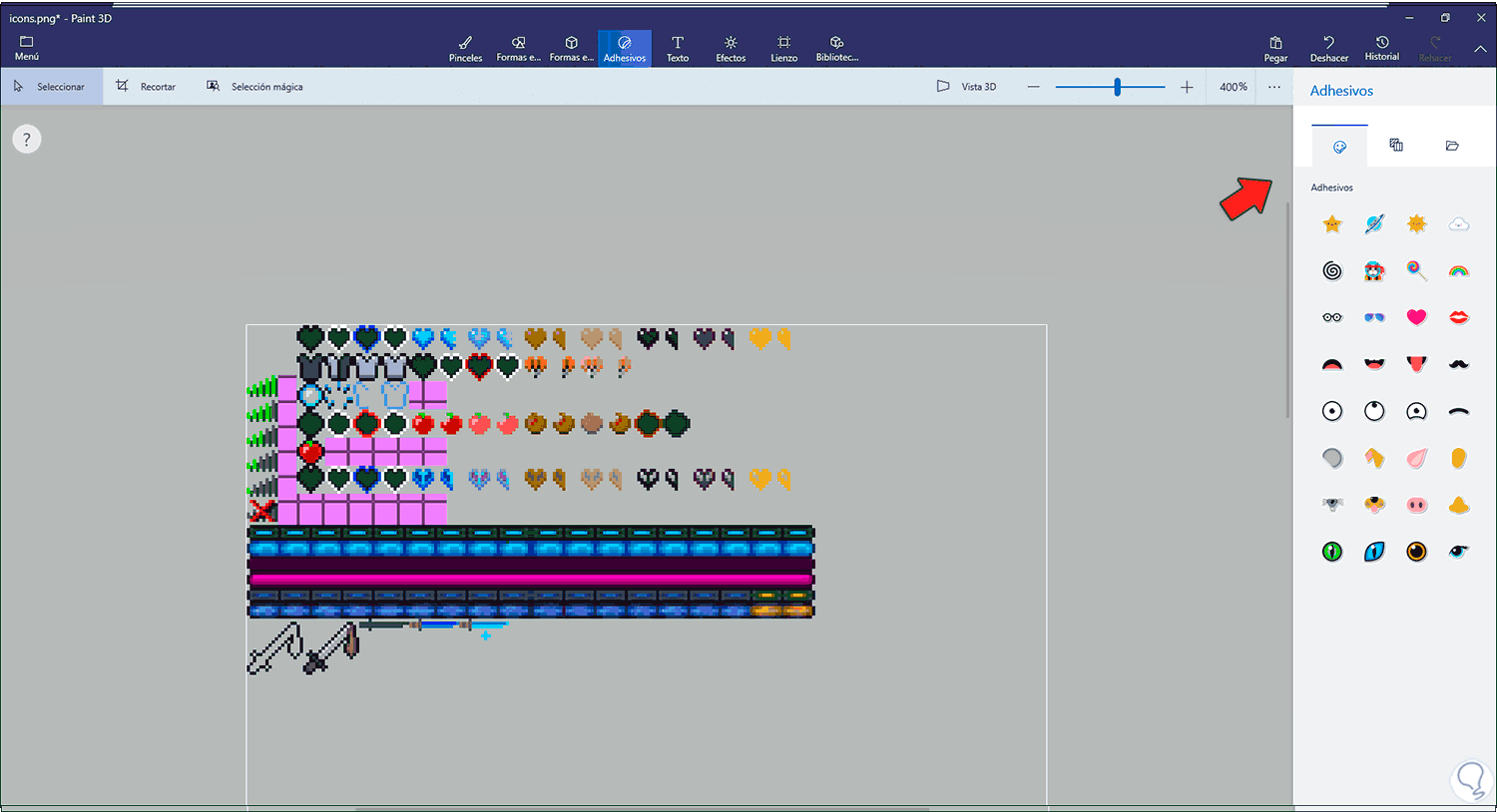Viewport: 1497px width, 812px height.
Task: Choose the lollipop sticker
Action: point(1417,270)
